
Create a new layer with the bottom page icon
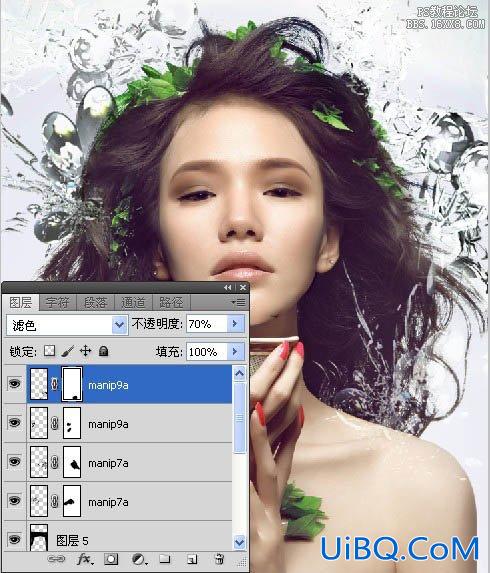(x=192, y=559)
